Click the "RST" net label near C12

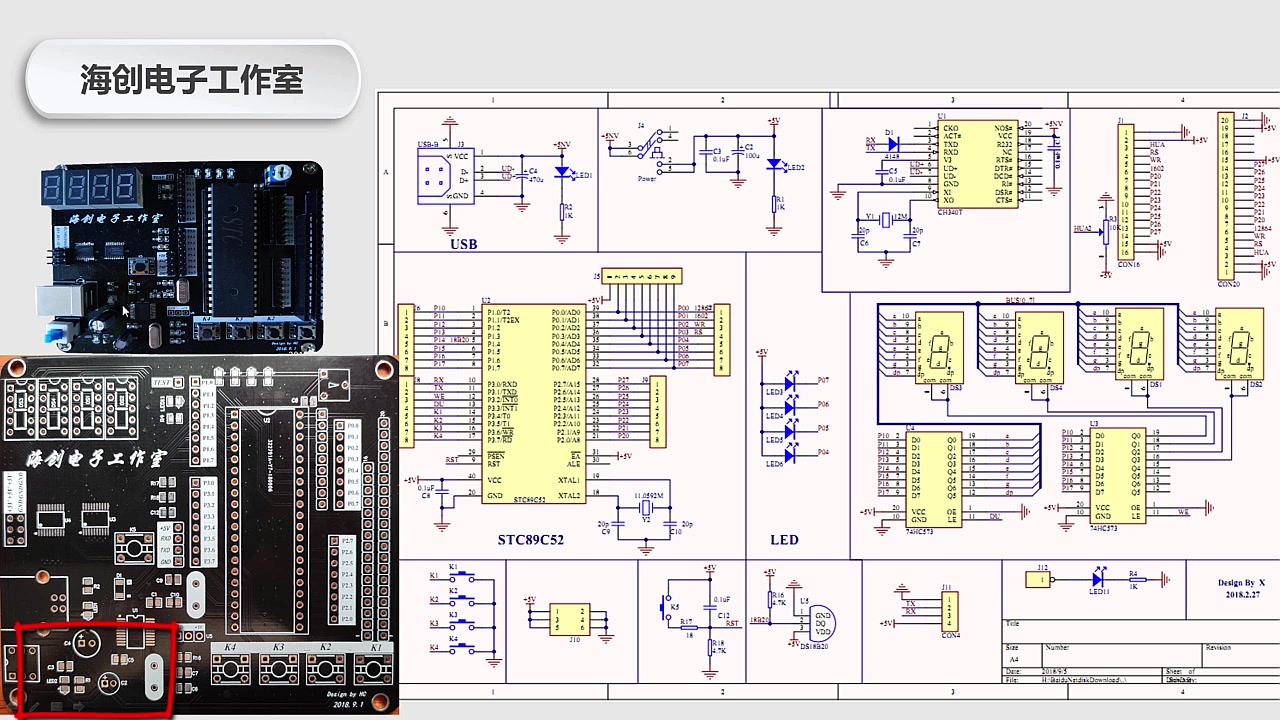tap(733, 623)
